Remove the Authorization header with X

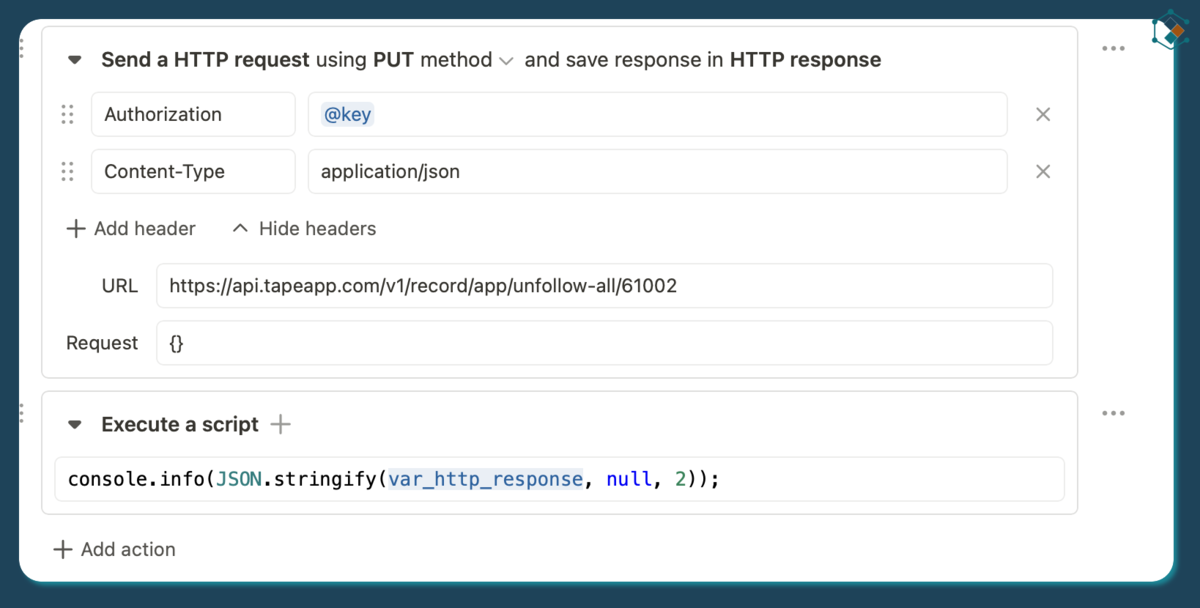pos(1043,114)
